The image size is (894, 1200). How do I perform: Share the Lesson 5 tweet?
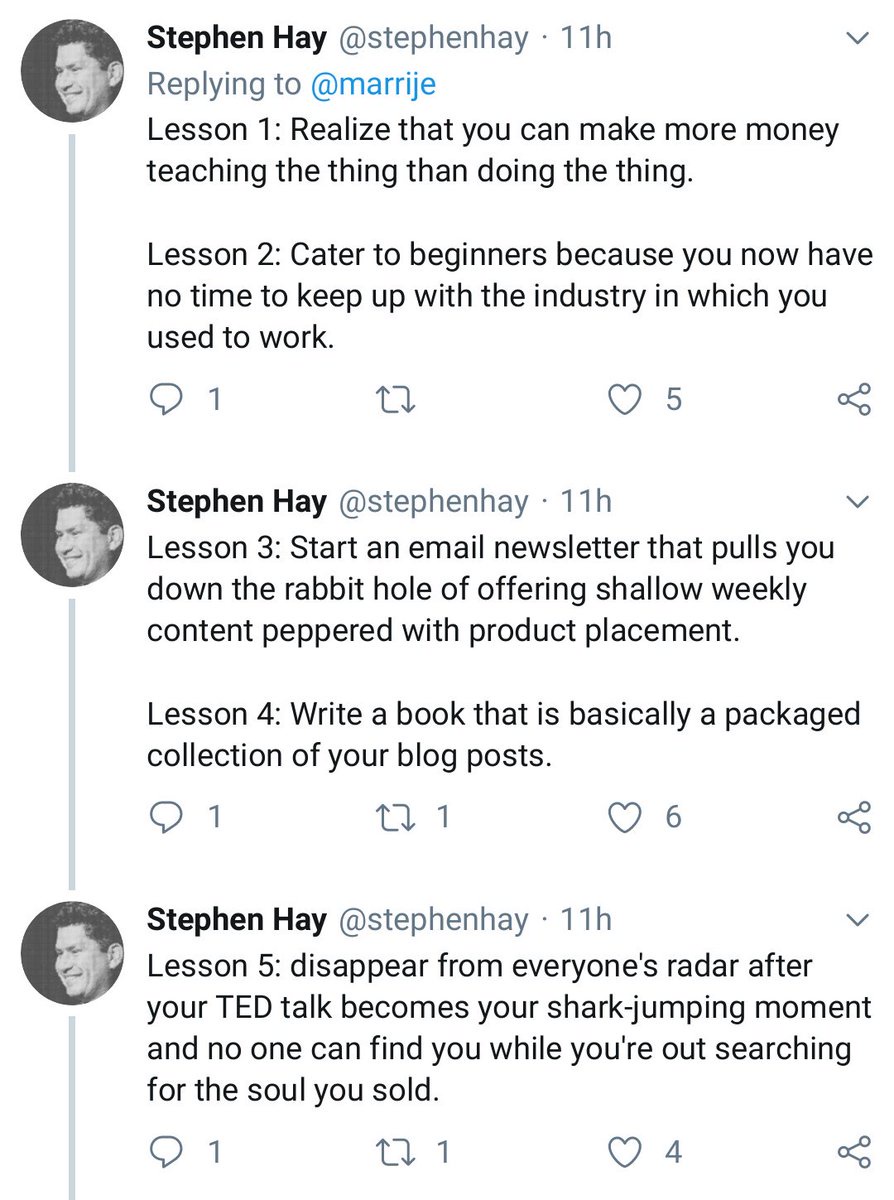(x=853, y=1151)
